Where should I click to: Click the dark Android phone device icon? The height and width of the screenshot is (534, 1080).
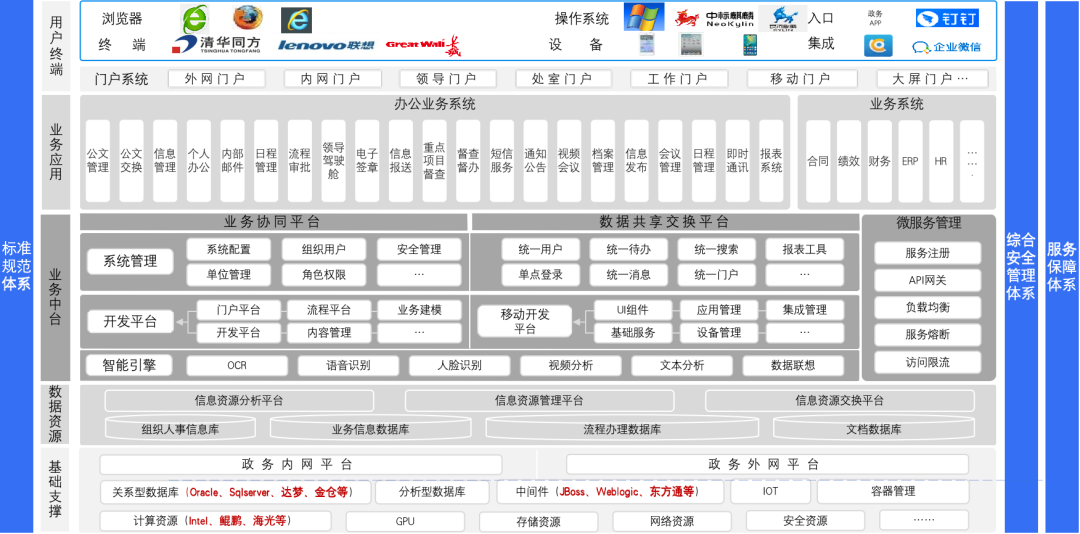749,45
